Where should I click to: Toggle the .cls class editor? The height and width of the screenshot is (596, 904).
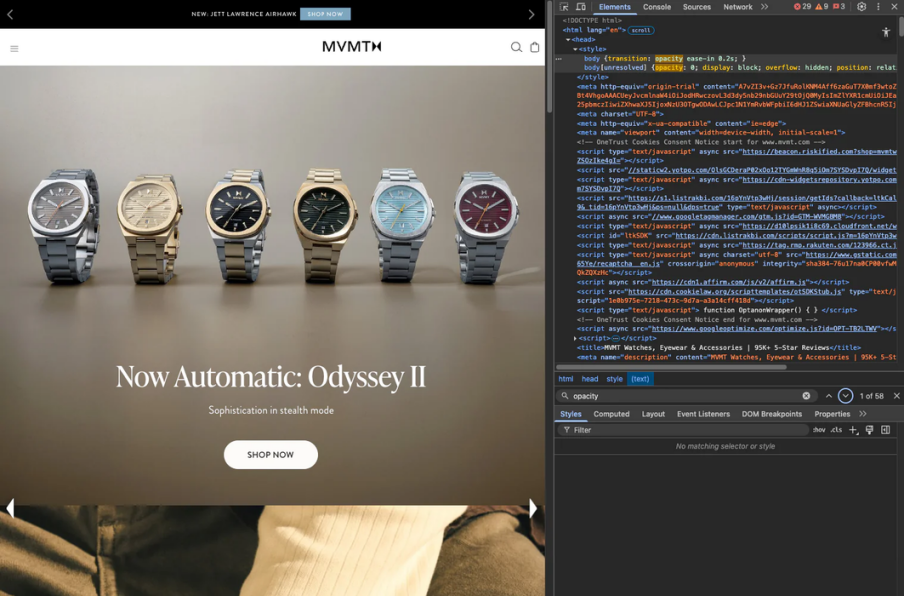point(836,430)
